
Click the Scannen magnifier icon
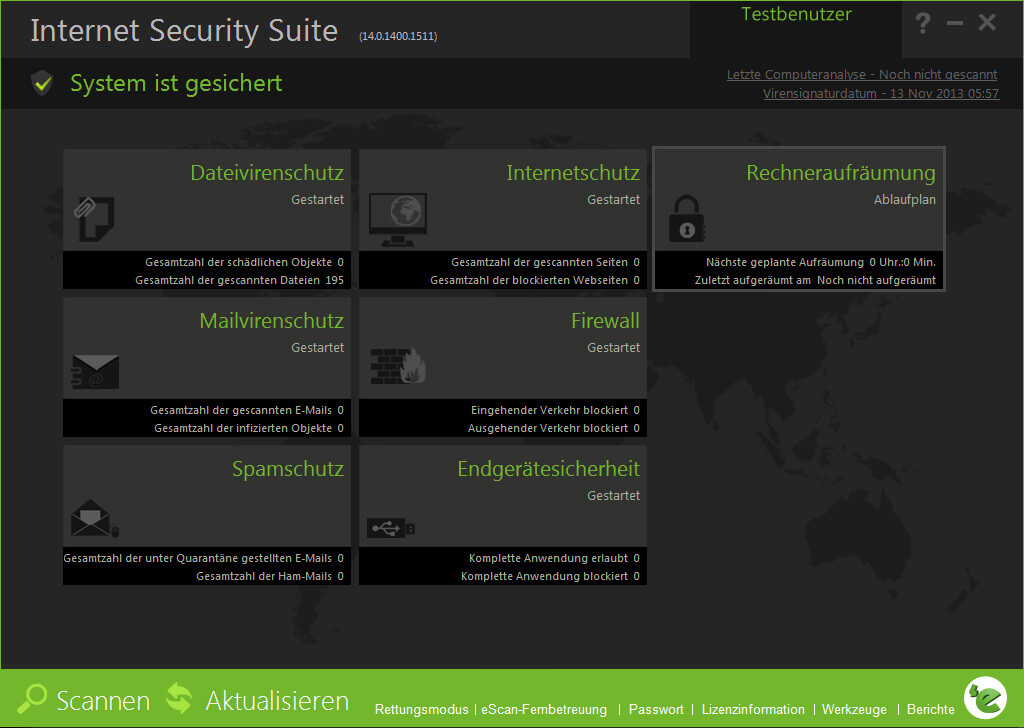[33, 700]
